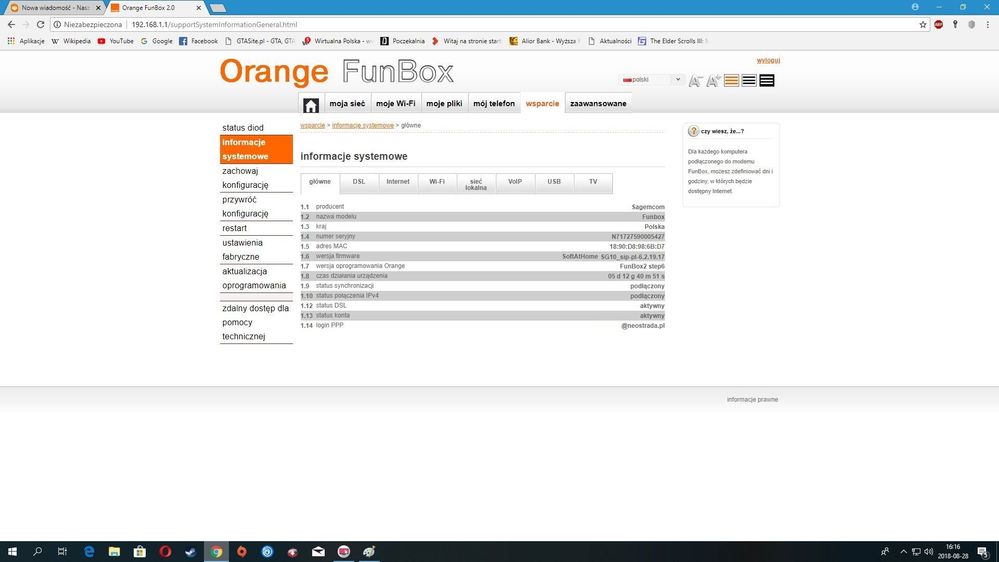The width and height of the screenshot is (999, 562).
Task: Open the Steam app from the taskbar
Action: coord(190,551)
